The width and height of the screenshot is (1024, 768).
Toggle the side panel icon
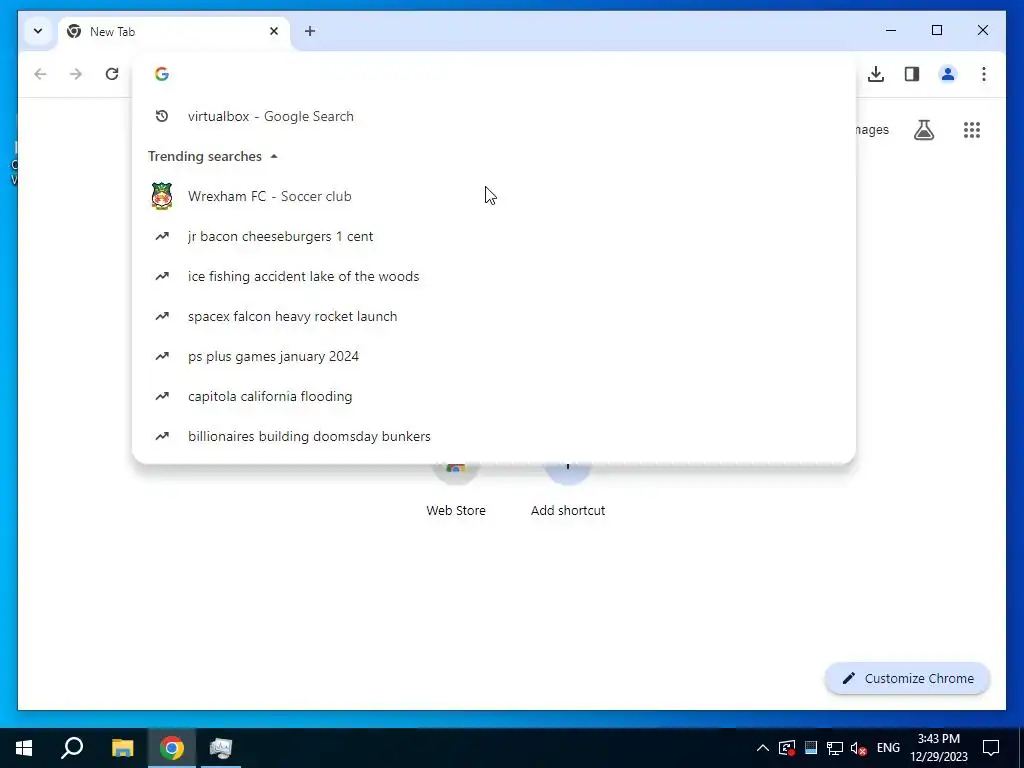(x=912, y=74)
